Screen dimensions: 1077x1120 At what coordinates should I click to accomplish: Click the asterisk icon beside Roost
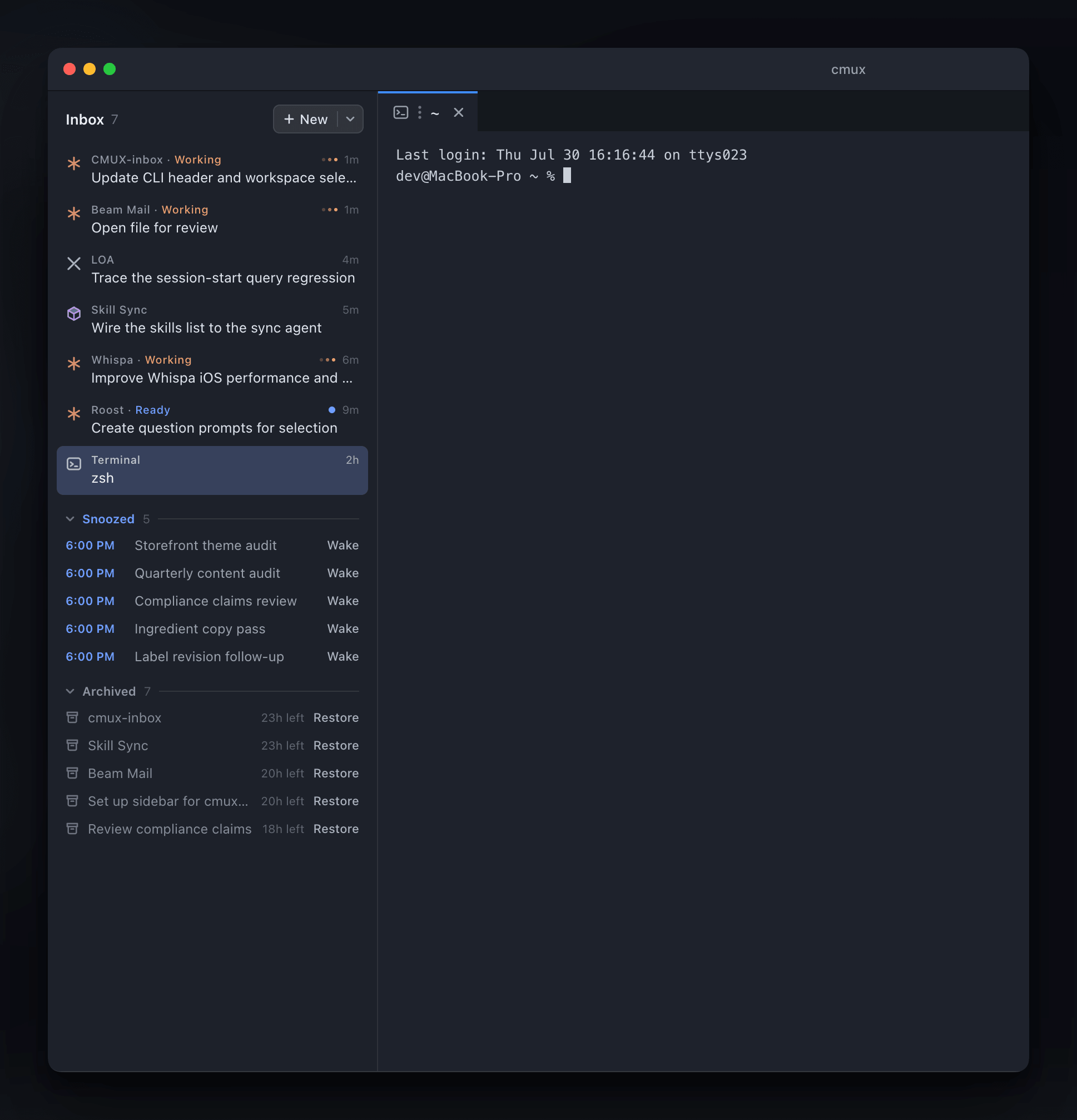point(74,414)
